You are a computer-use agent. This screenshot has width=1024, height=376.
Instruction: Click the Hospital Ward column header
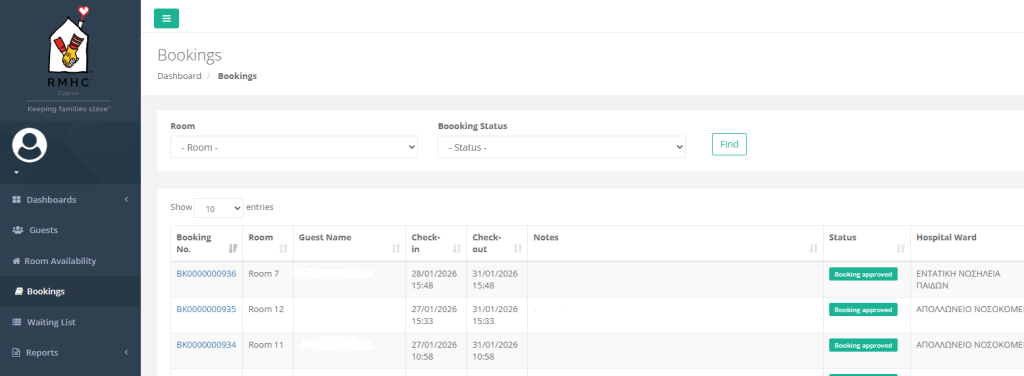click(946, 238)
